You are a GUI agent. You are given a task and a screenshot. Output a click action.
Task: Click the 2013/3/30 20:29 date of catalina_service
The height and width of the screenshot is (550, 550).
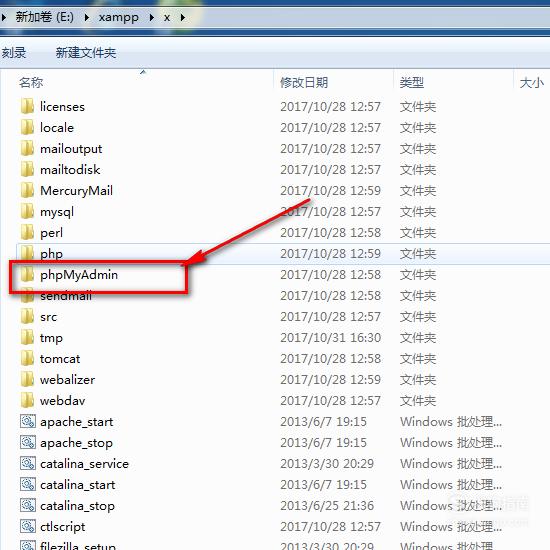pyautogui.click(x=327, y=464)
